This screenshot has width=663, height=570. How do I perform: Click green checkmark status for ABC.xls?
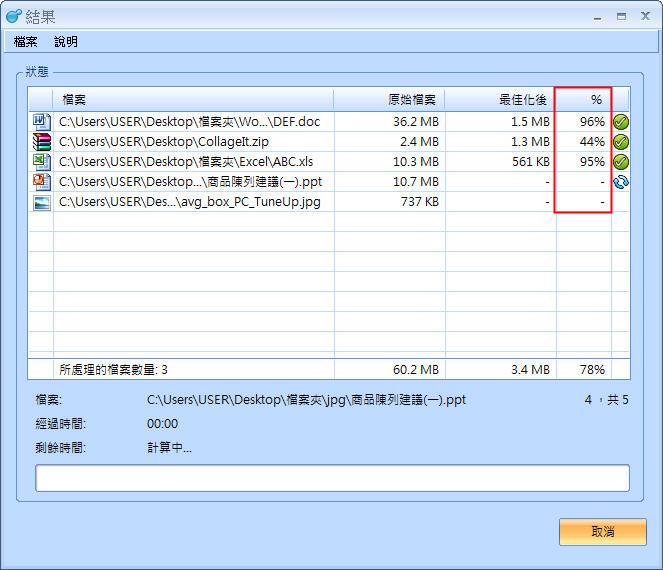point(621,162)
